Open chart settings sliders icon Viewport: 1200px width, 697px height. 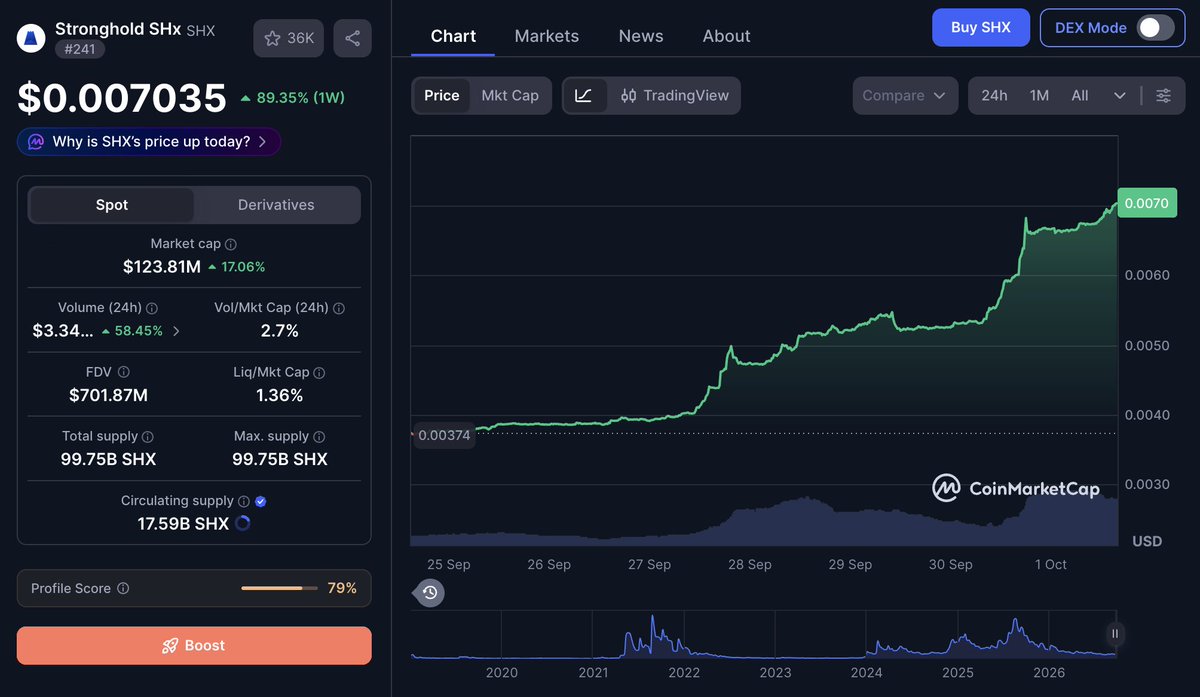[1164, 95]
